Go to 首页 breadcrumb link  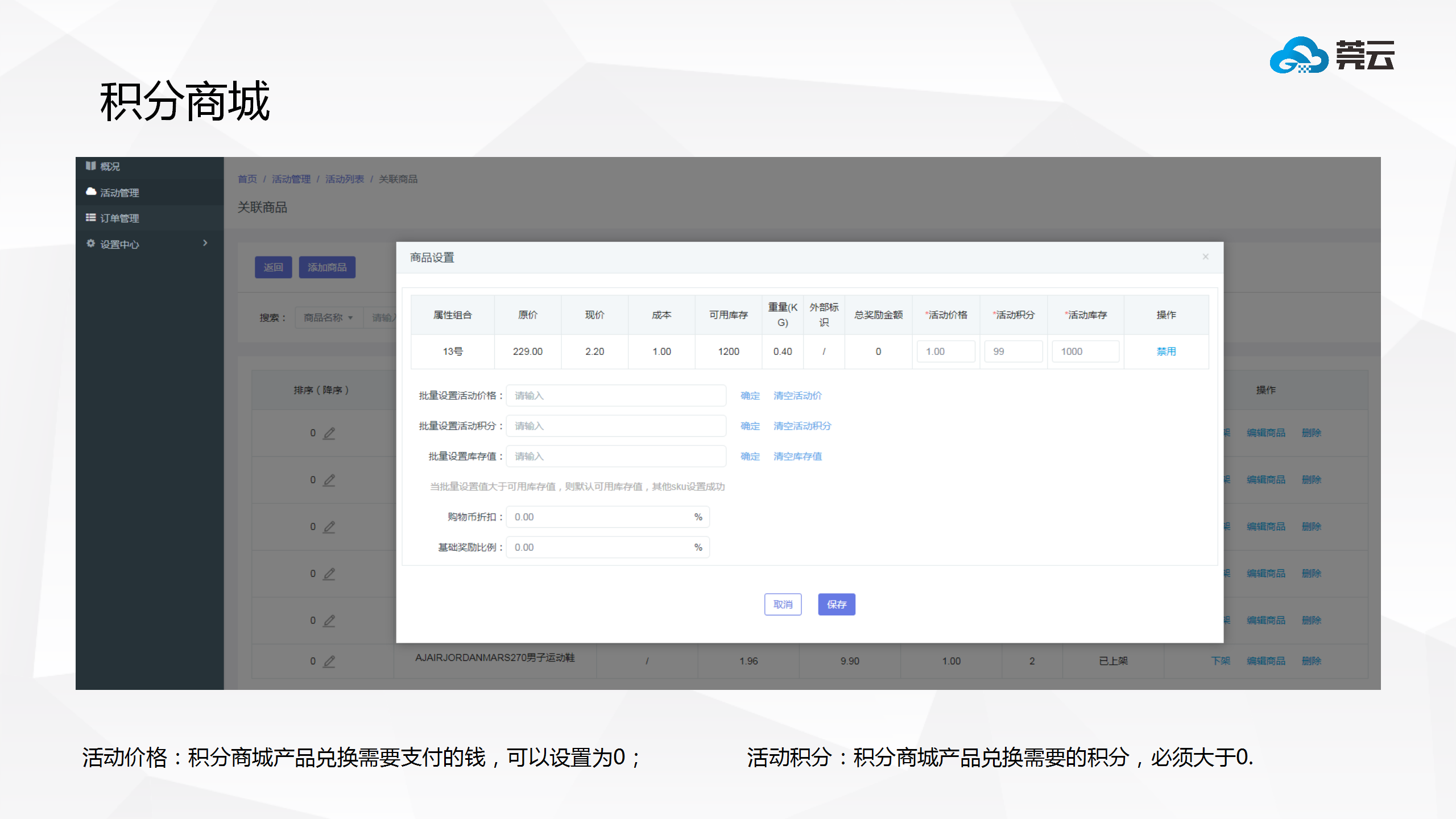(x=247, y=179)
